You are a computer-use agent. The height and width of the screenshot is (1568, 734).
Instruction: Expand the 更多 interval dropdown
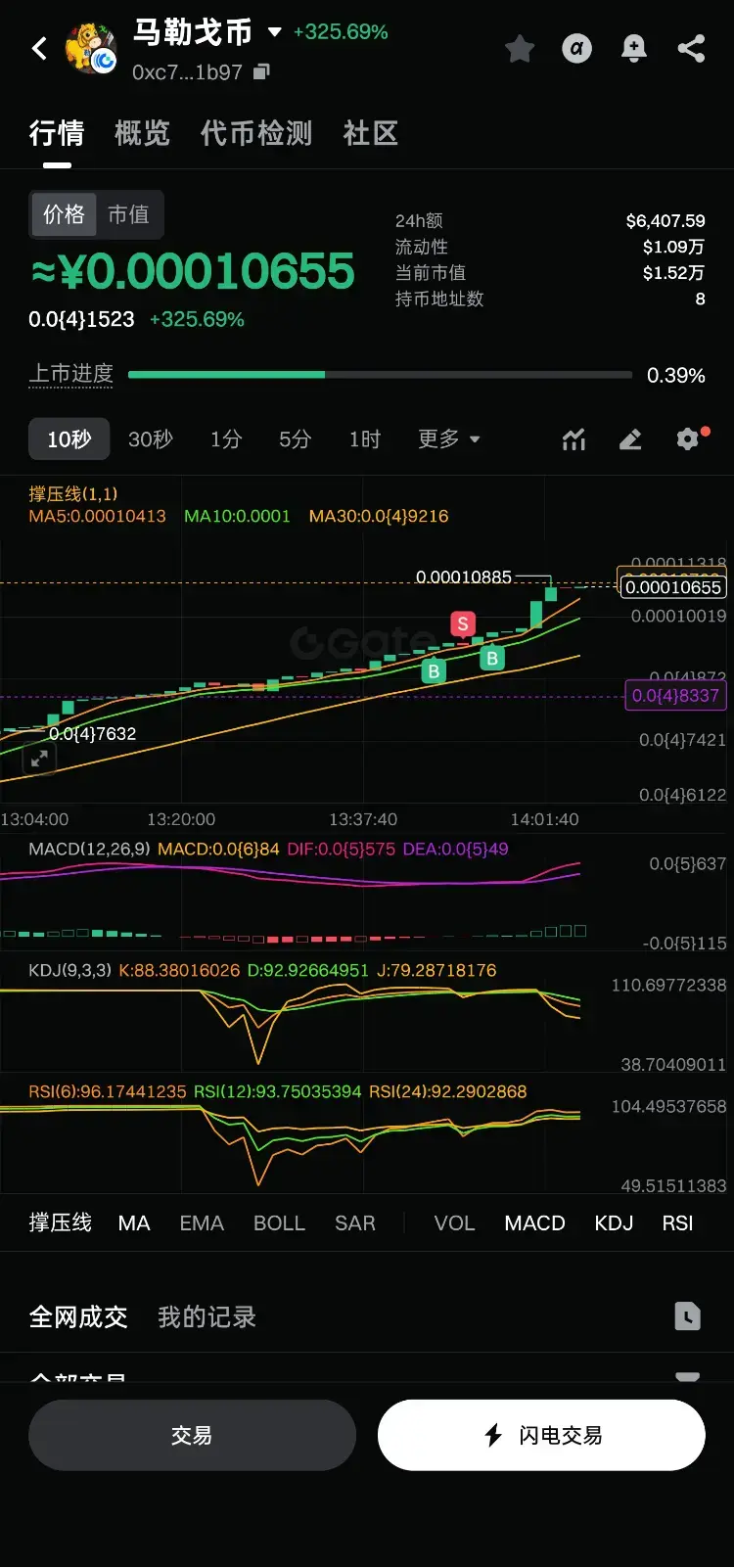point(449,438)
